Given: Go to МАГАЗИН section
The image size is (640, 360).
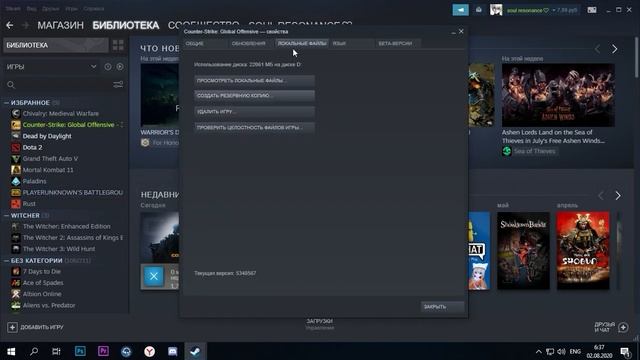Looking at the screenshot, I should tap(60, 25).
